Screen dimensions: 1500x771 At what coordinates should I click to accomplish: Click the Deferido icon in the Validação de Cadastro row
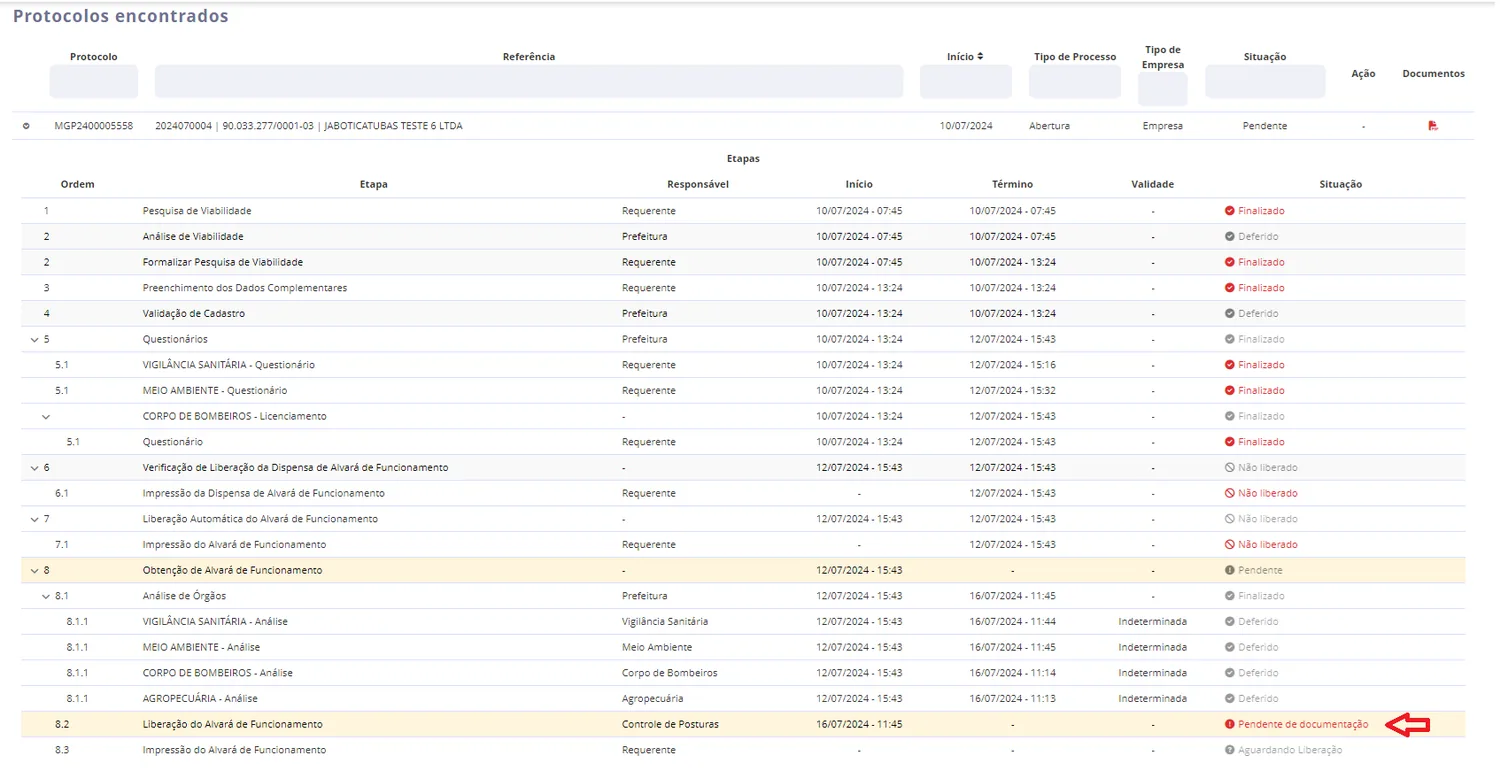click(1230, 314)
